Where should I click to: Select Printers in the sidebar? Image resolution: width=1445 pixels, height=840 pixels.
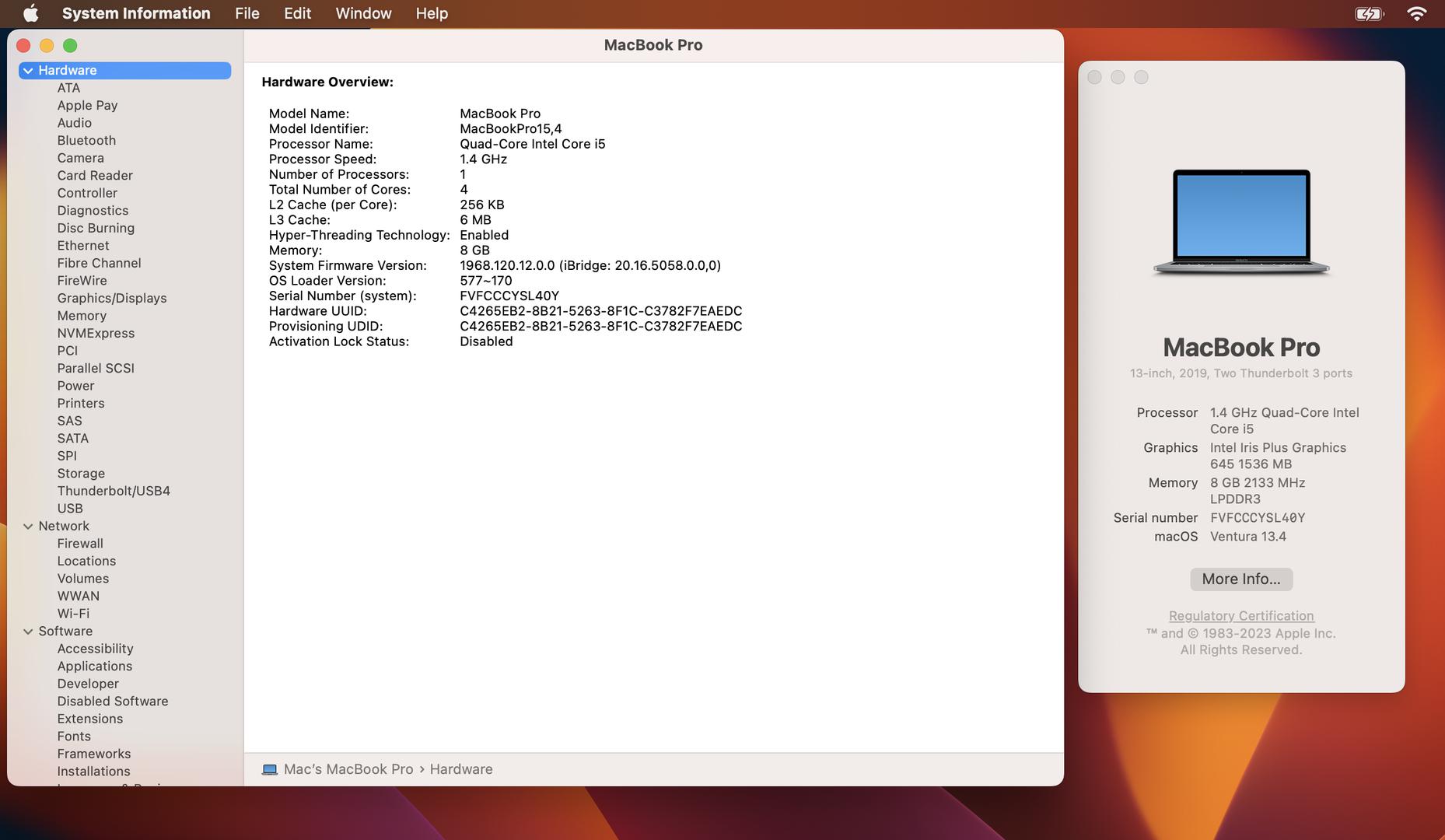80,403
